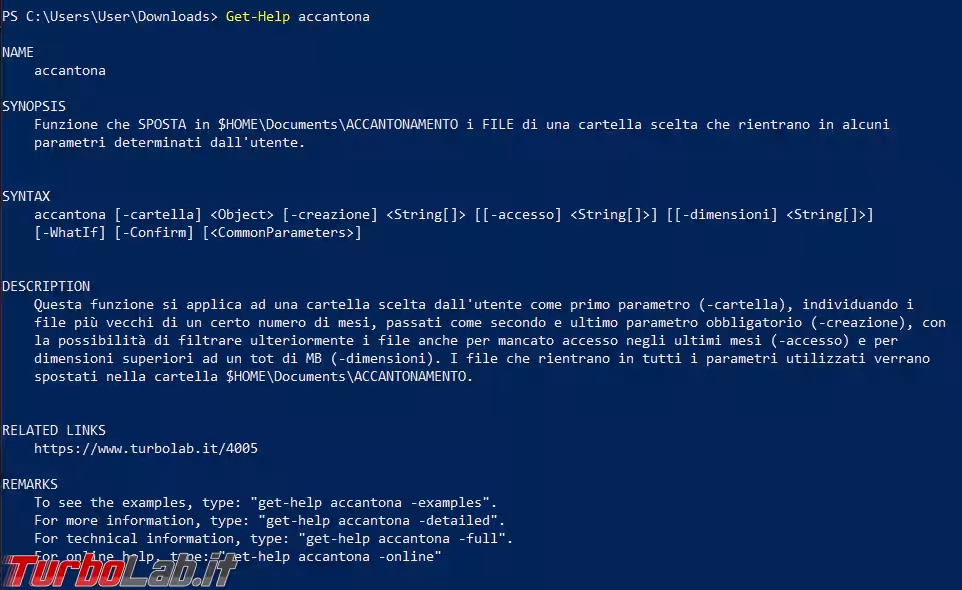Click the "get-help accantona -full" remark text
Image resolution: width=962 pixels, height=590 pixels.
(384, 538)
